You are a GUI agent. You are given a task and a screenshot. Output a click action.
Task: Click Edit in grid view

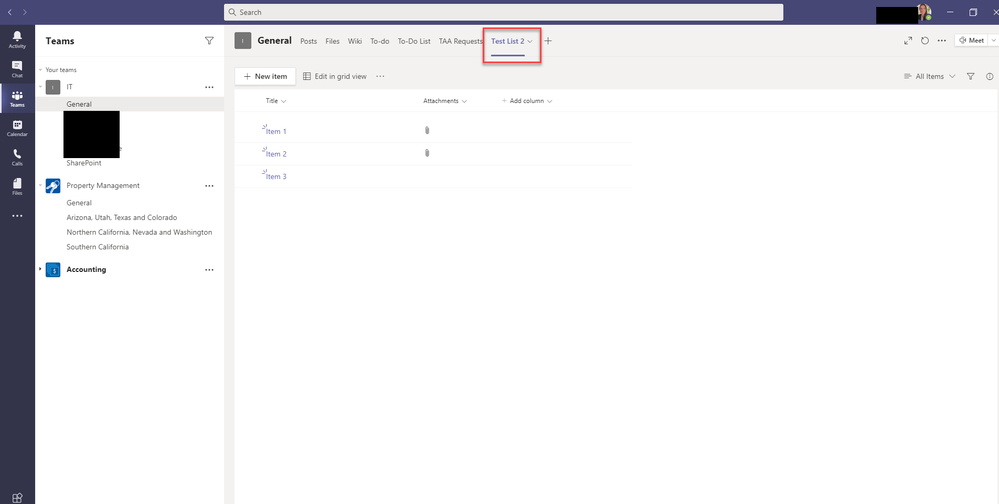335,76
